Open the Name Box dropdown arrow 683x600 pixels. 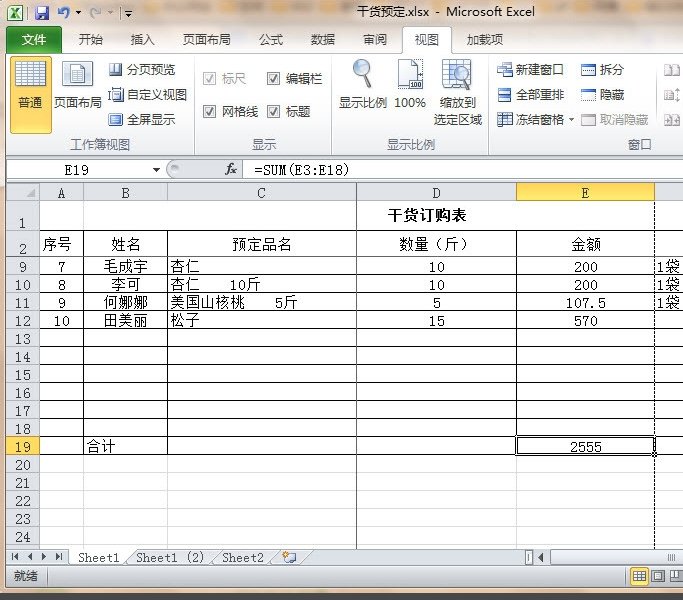pyautogui.click(x=156, y=170)
